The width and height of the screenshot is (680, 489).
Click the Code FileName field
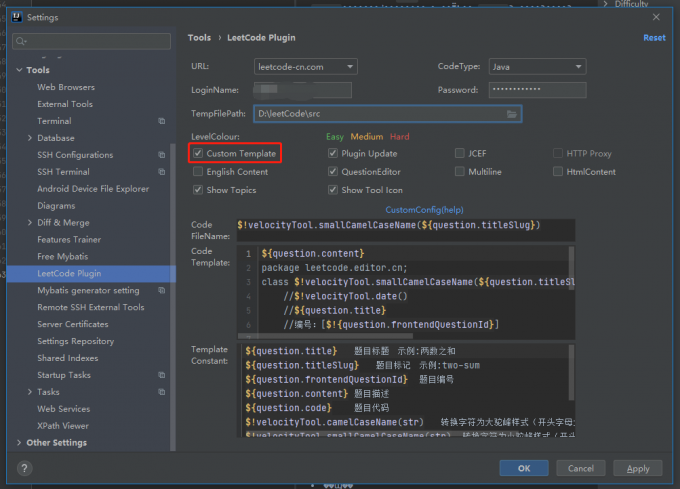click(x=406, y=230)
